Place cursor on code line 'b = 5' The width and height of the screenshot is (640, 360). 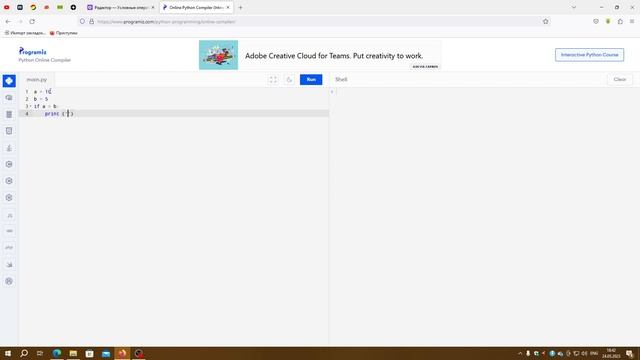tap(41, 99)
